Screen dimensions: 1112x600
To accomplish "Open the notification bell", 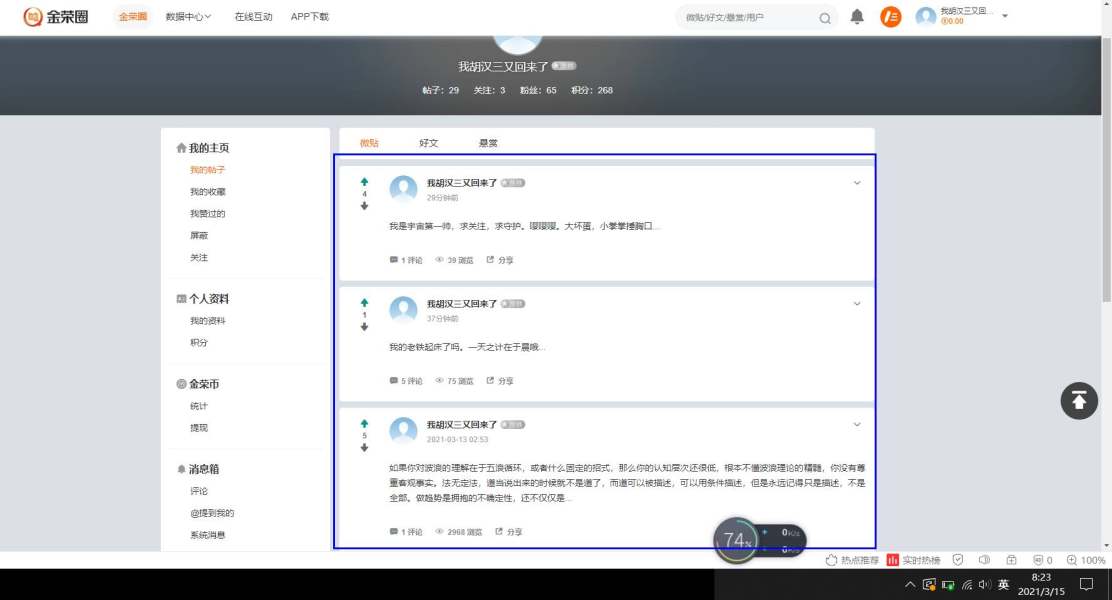I will tap(857, 16).
